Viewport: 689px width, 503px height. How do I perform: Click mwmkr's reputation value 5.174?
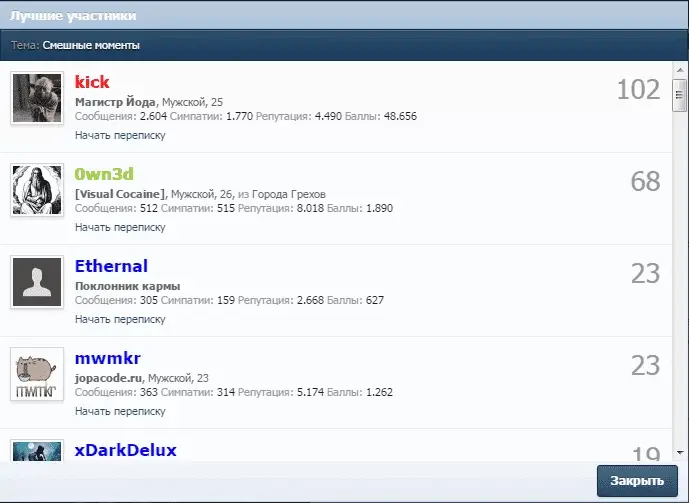click(310, 392)
